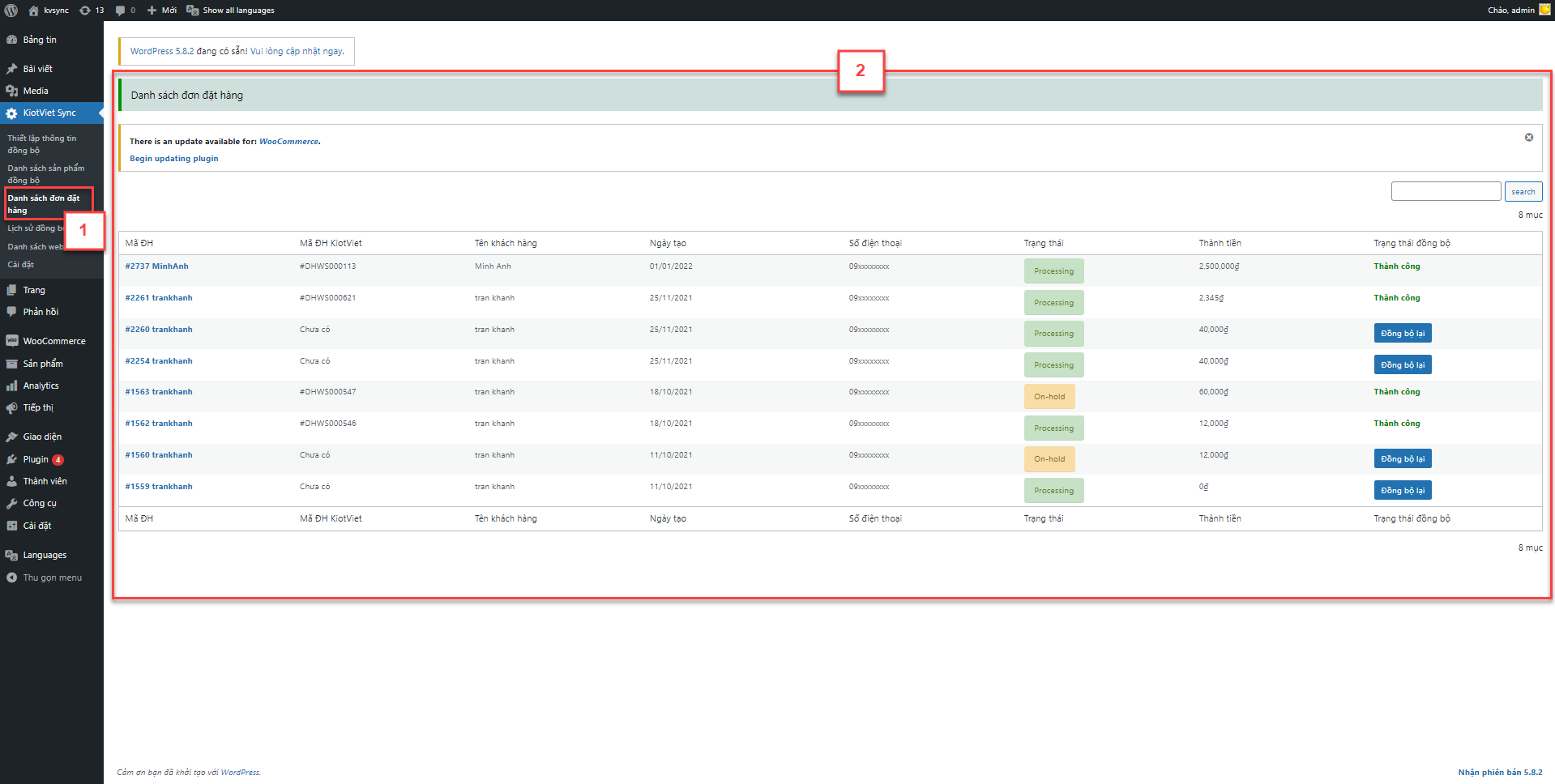This screenshot has width=1555, height=784.
Task: Click Show all languages in admin bar
Action: coord(237,11)
